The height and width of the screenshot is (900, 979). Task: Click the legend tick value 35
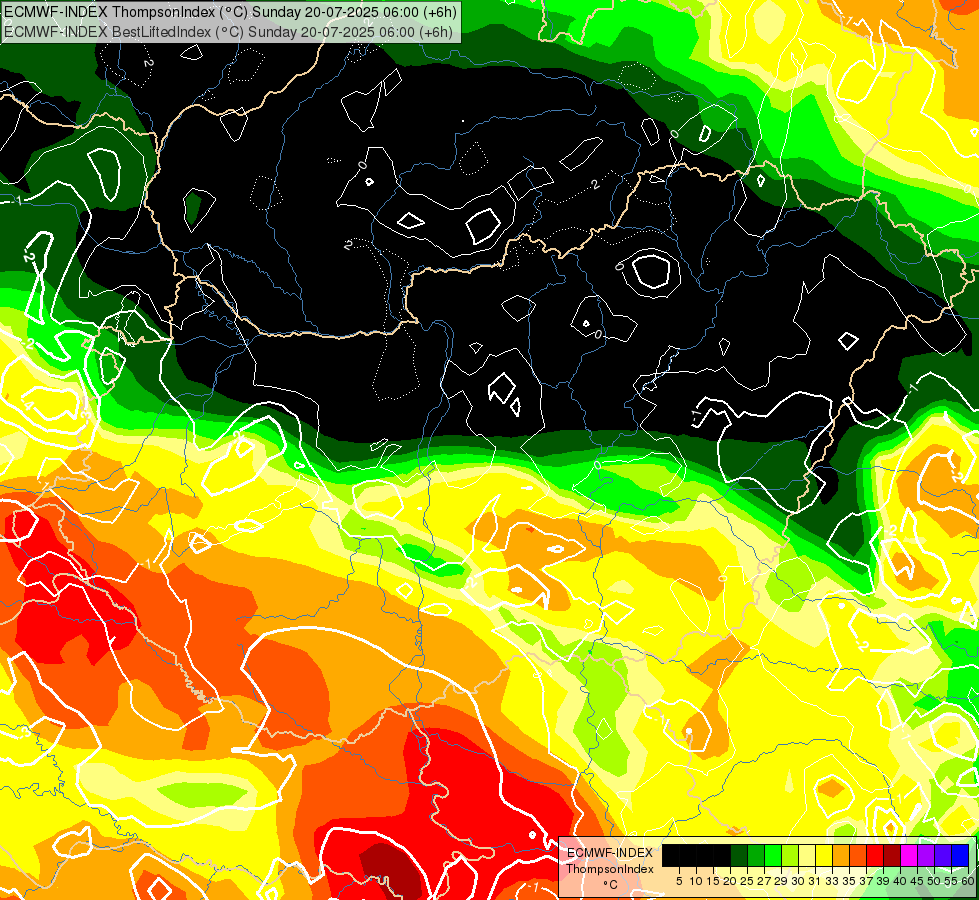coord(849,881)
